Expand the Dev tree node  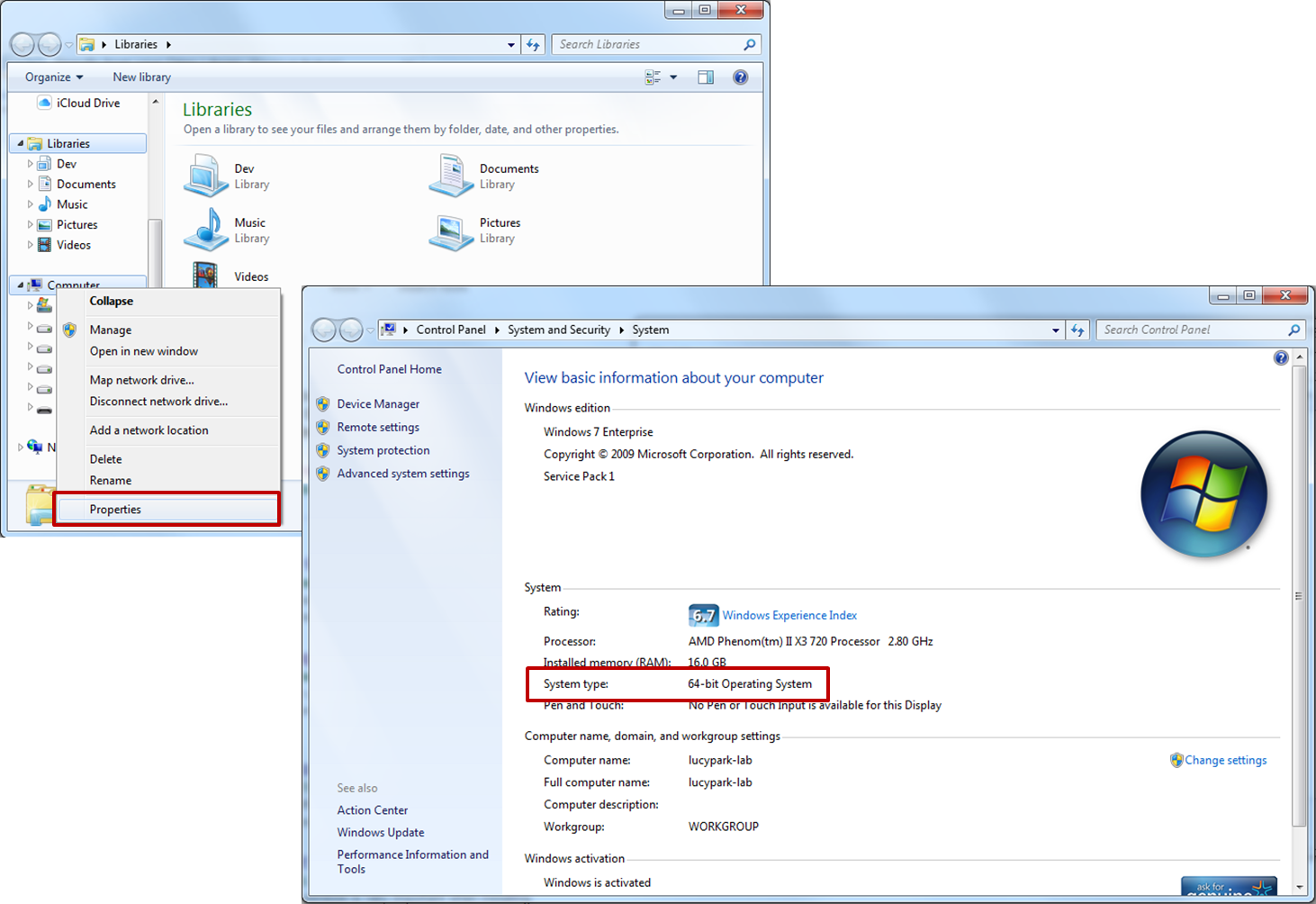click(31, 164)
